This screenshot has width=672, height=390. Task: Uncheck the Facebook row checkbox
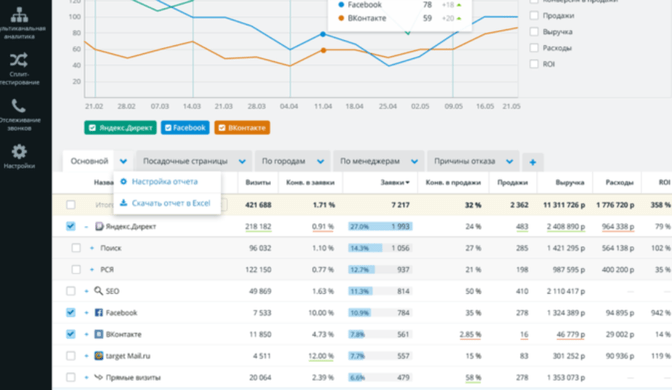(x=71, y=312)
